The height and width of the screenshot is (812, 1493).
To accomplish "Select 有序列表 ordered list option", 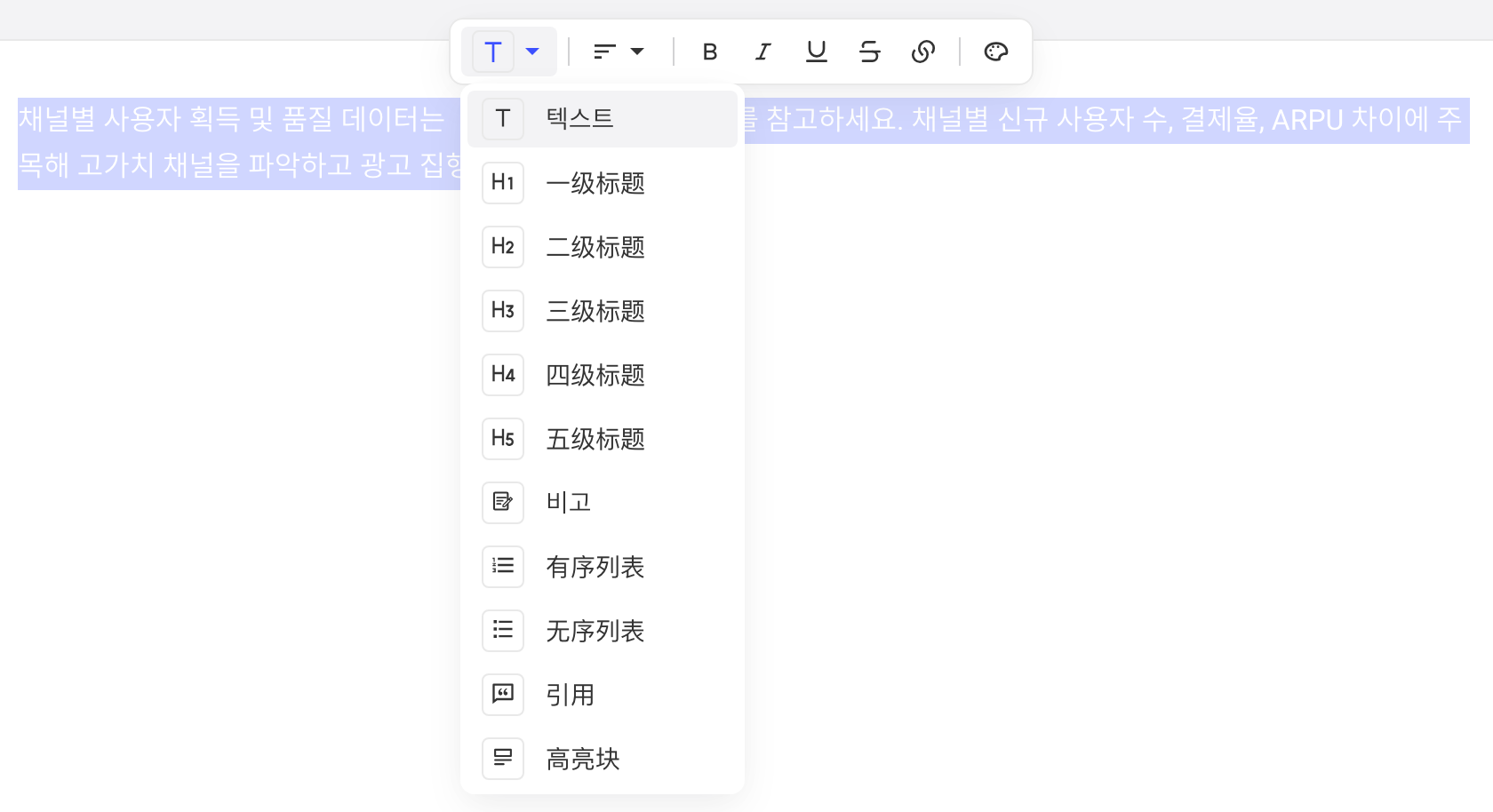I will click(603, 567).
